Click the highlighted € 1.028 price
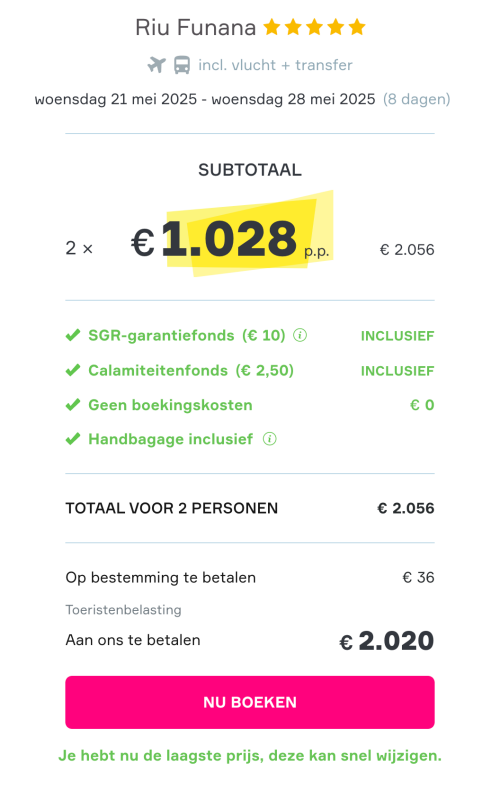500x790 pixels. (229, 239)
